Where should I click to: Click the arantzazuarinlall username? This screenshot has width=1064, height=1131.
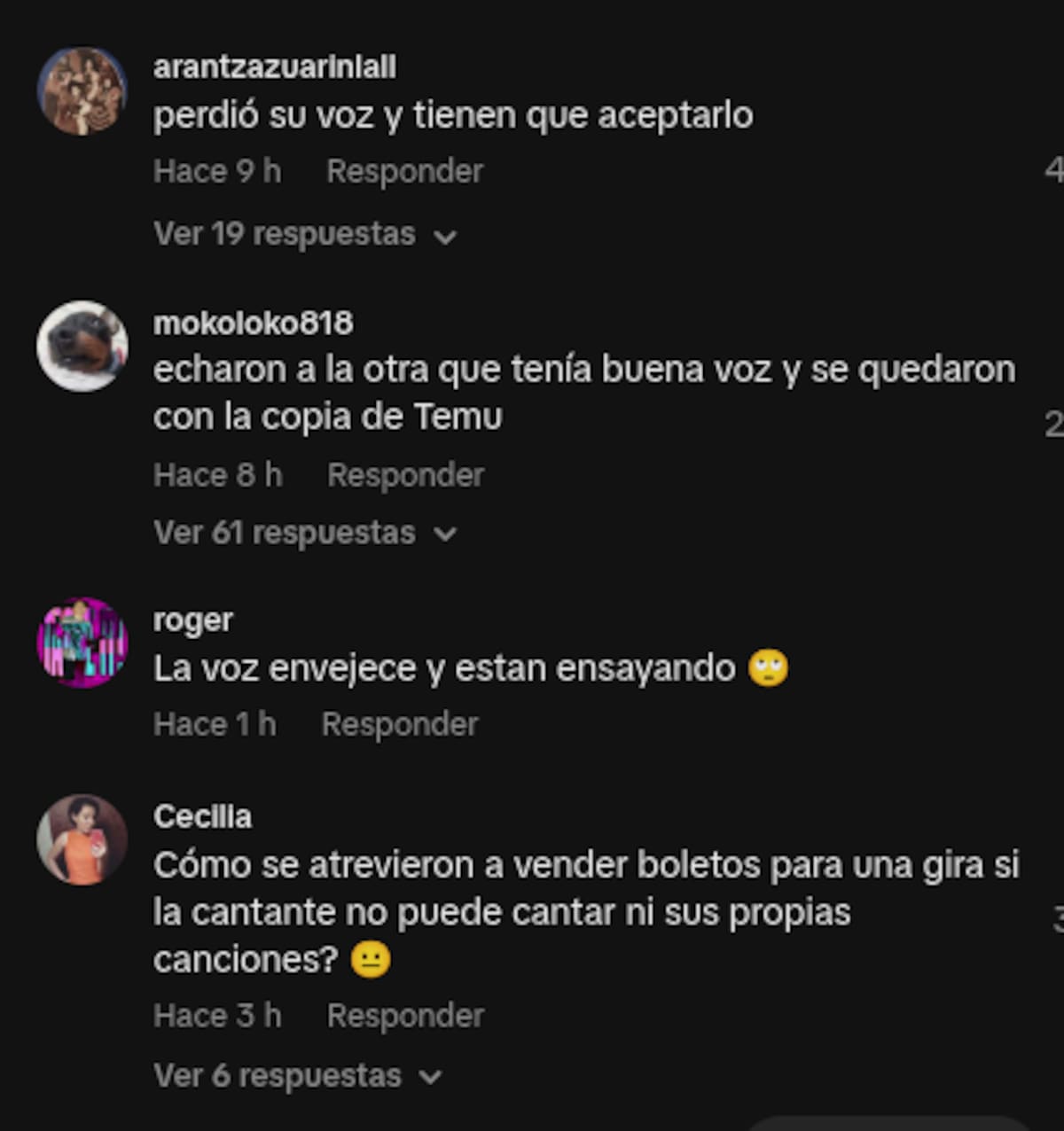[x=275, y=67]
